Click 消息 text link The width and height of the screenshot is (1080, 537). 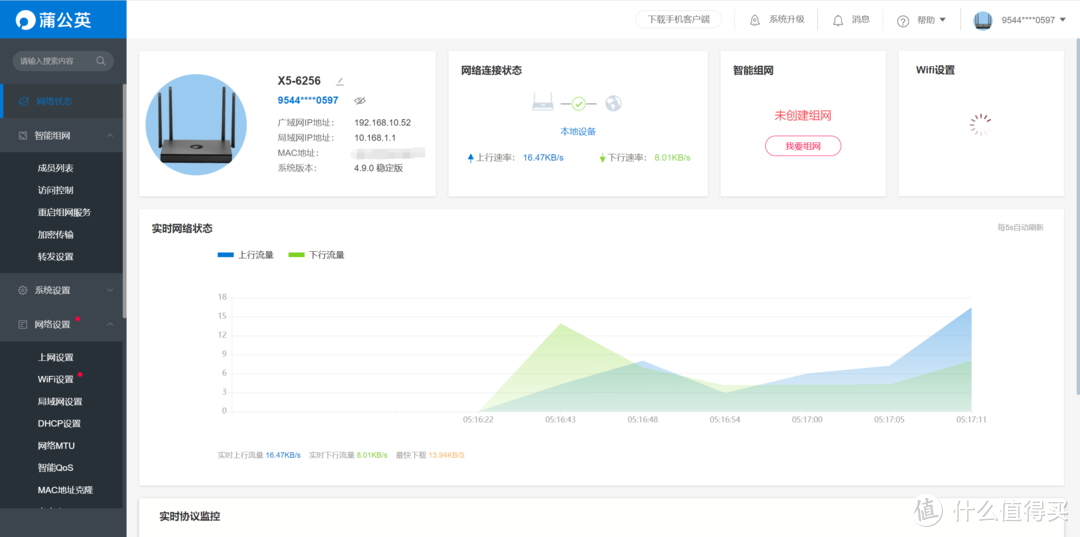click(861, 19)
